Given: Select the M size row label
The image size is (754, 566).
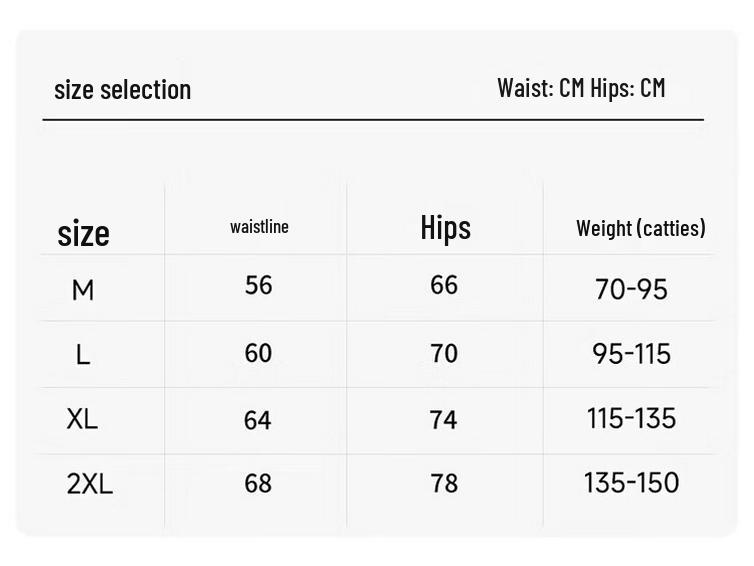Looking at the screenshot, I should tap(83, 290).
